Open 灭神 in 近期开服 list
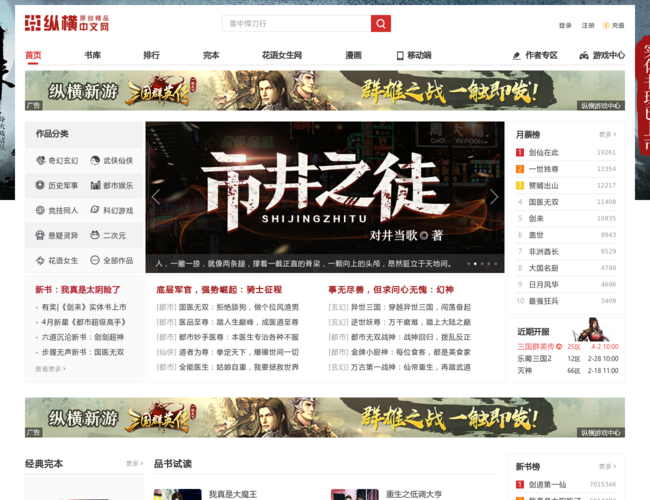This screenshot has height=500, width=650. [524, 371]
